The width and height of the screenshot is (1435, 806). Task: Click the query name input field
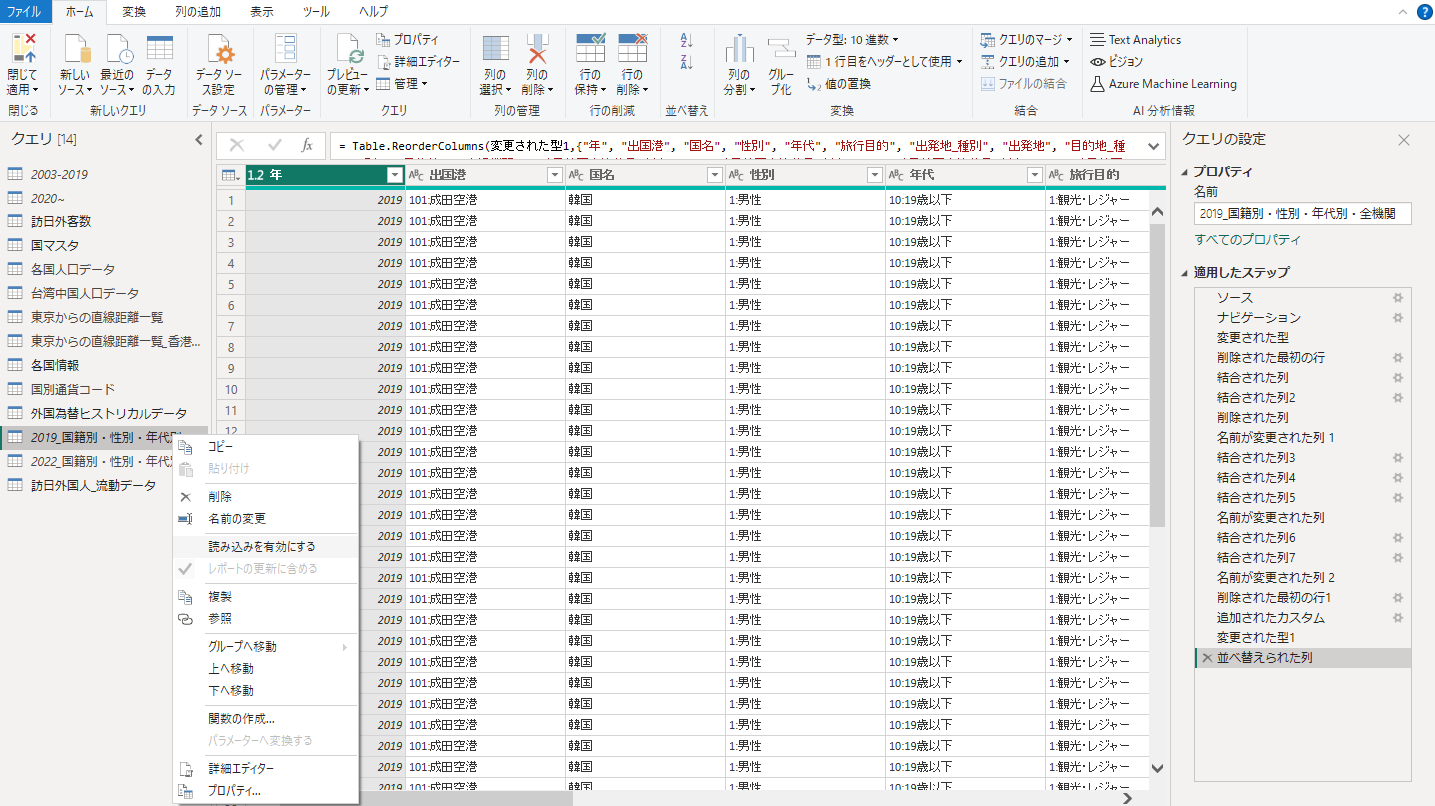pyautogui.click(x=1302, y=213)
